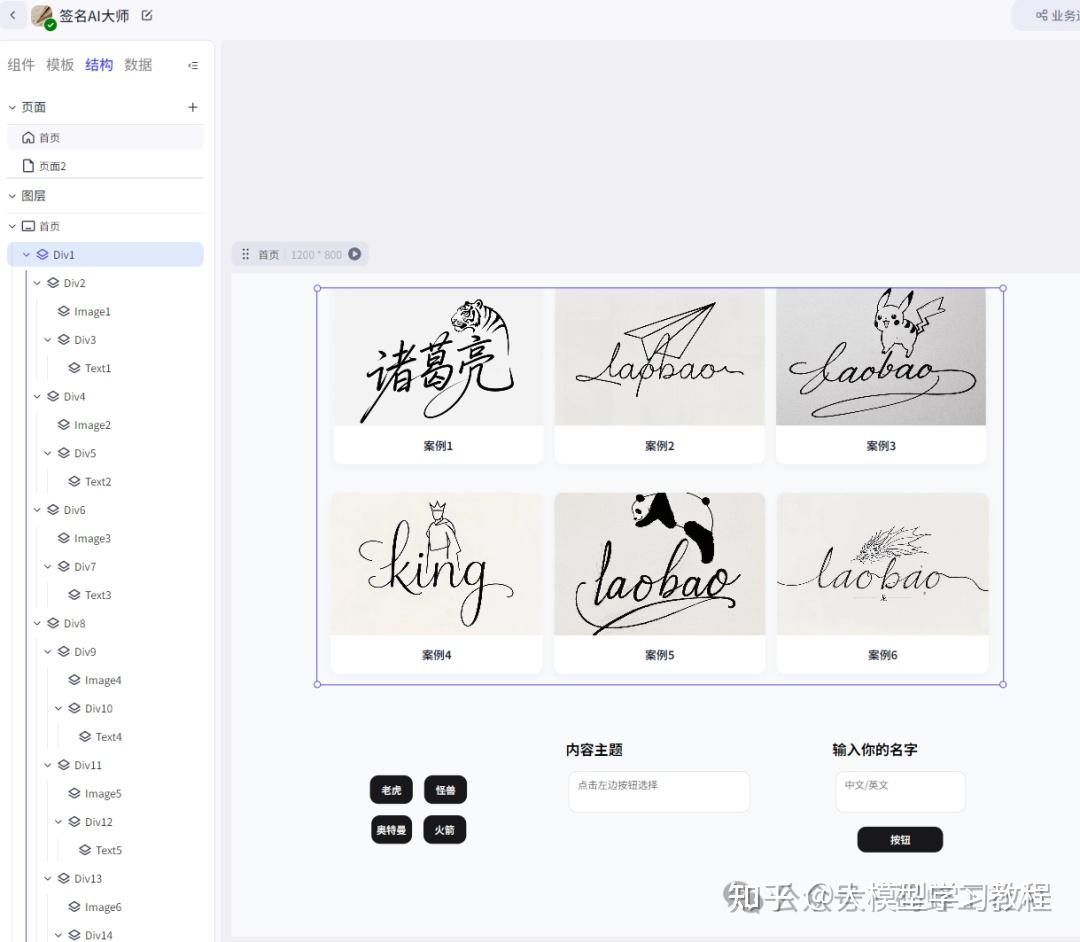This screenshot has width=1080, height=942.
Task: Click the layer icon of Image3
Action: 64,538
